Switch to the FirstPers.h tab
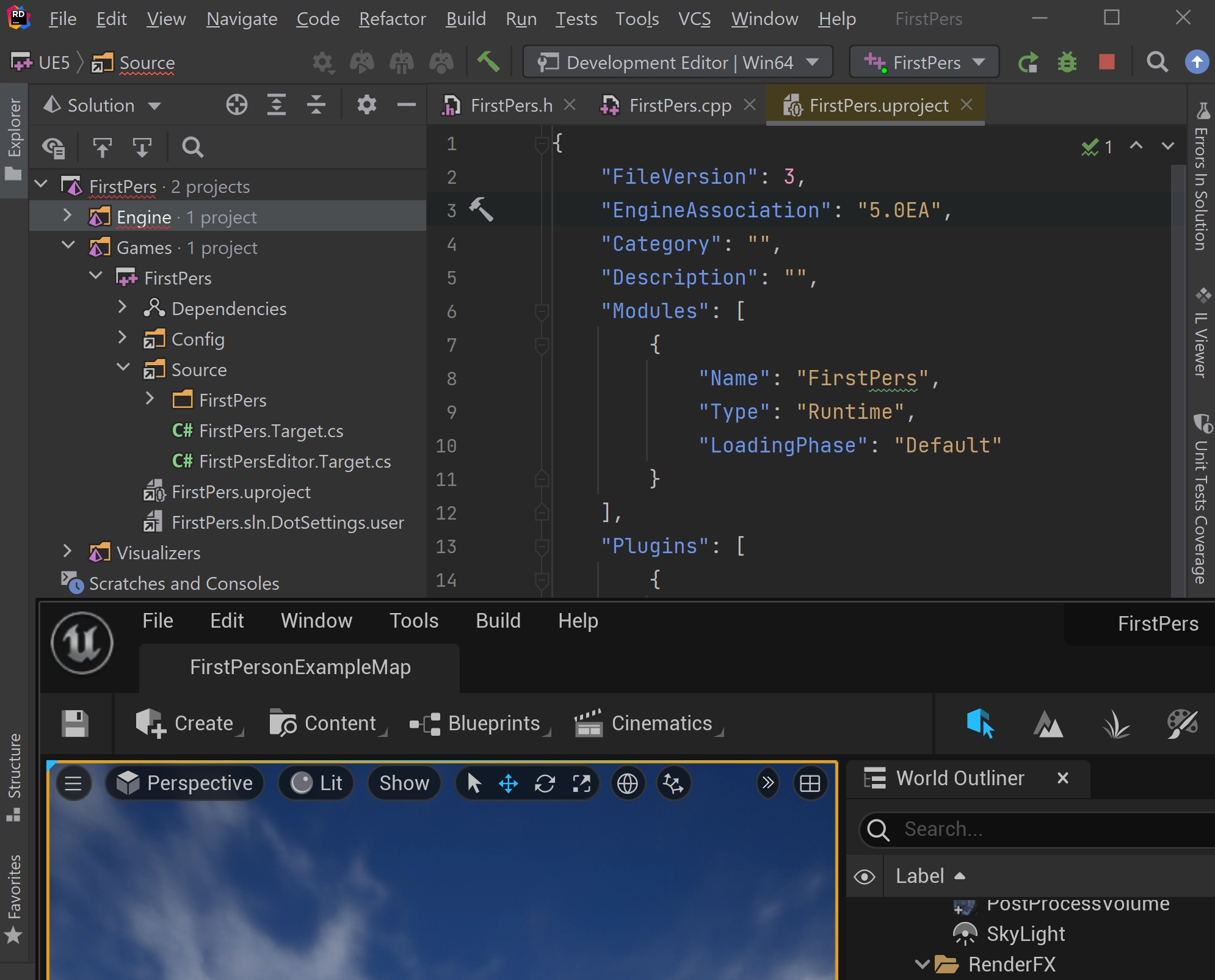 pyautogui.click(x=511, y=104)
